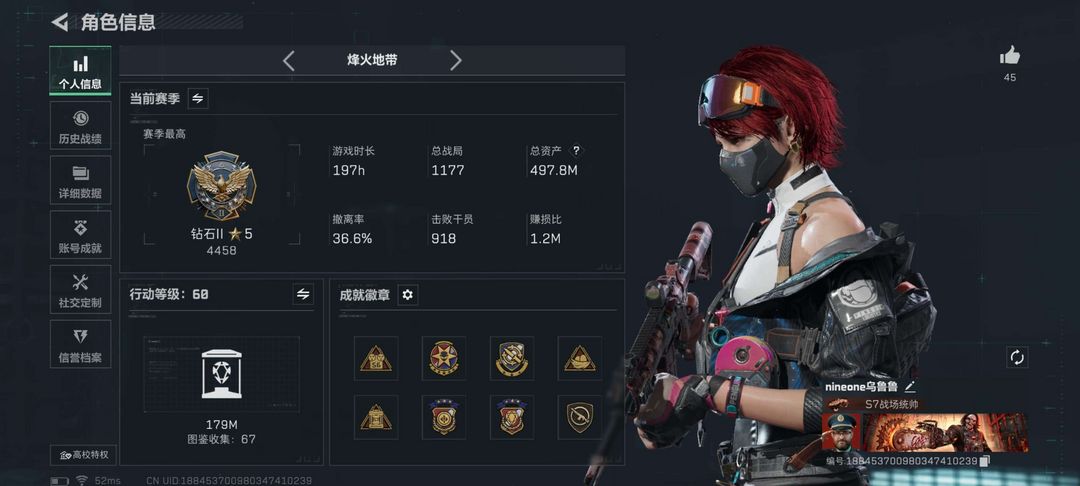1080x486 pixels.
Task: Click the 总资产 question mark help icon
Action: pyautogui.click(x=577, y=150)
